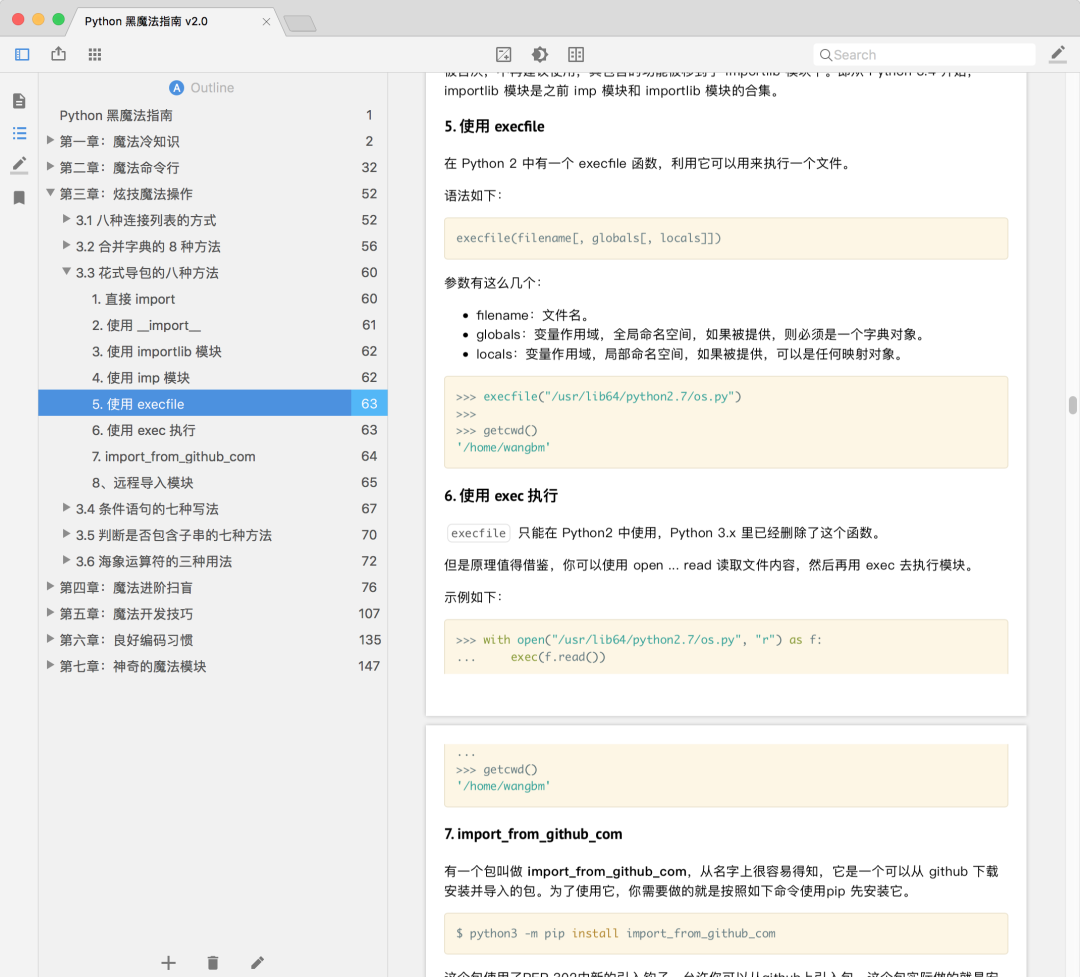Image resolution: width=1080 pixels, height=977 pixels.
Task: Click heading 5. 使用 execfile in document
Action: [495, 127]
